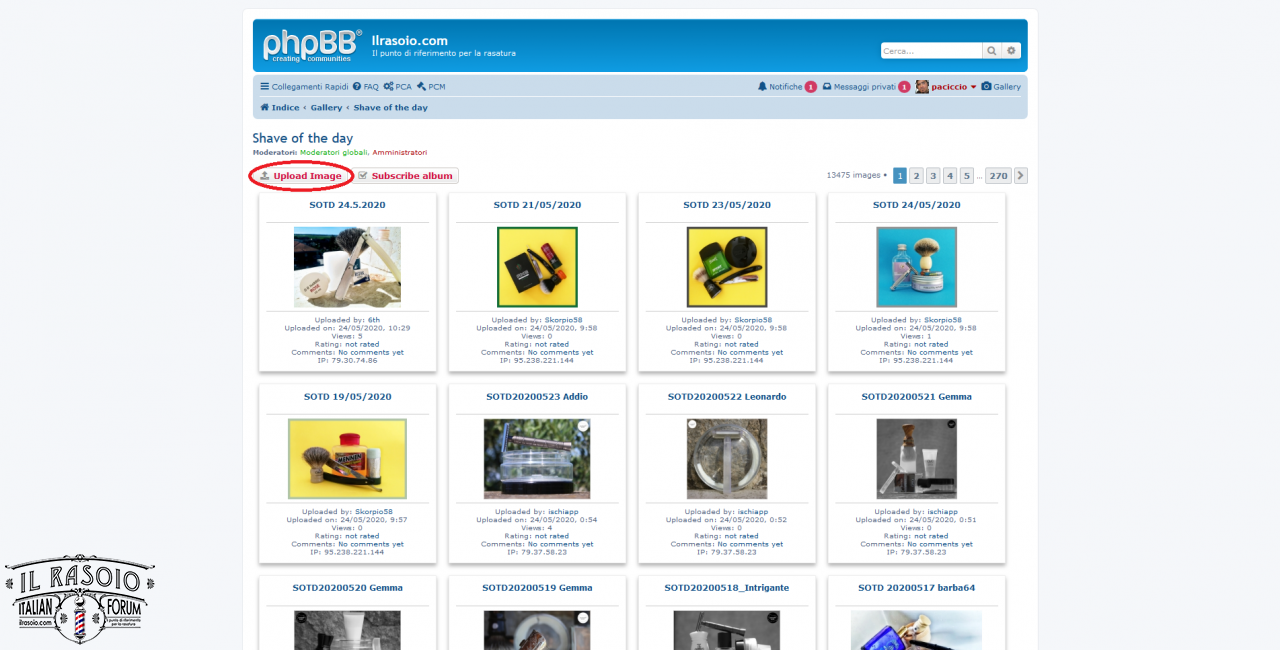Click the SOTD20200521 Gemma thumbnail
Viewport: 1280px width, 650px height.
[916, 459]
